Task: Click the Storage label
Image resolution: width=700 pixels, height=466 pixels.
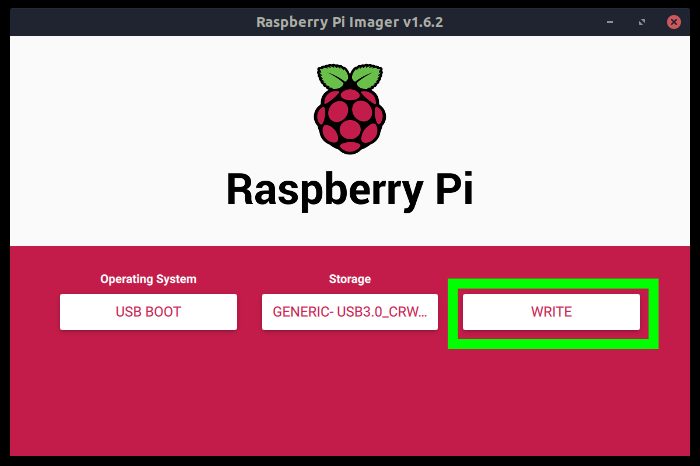Action: pyautogui.click(x=350, y=279)
